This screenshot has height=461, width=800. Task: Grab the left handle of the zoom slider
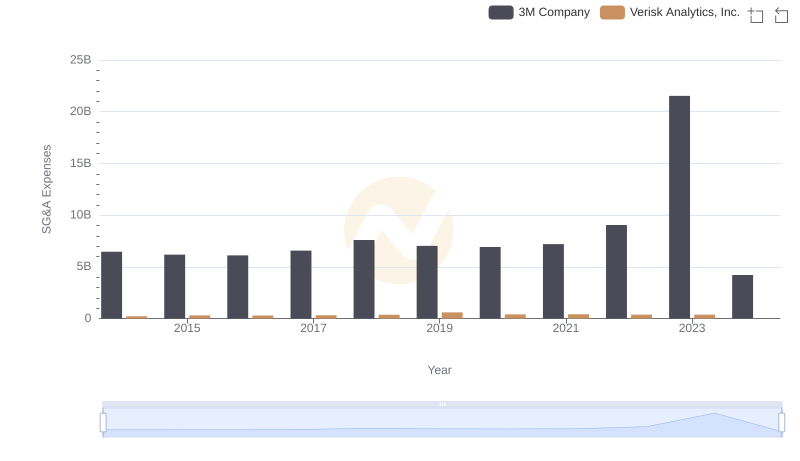pyautogui.click(x=103, y=423)
